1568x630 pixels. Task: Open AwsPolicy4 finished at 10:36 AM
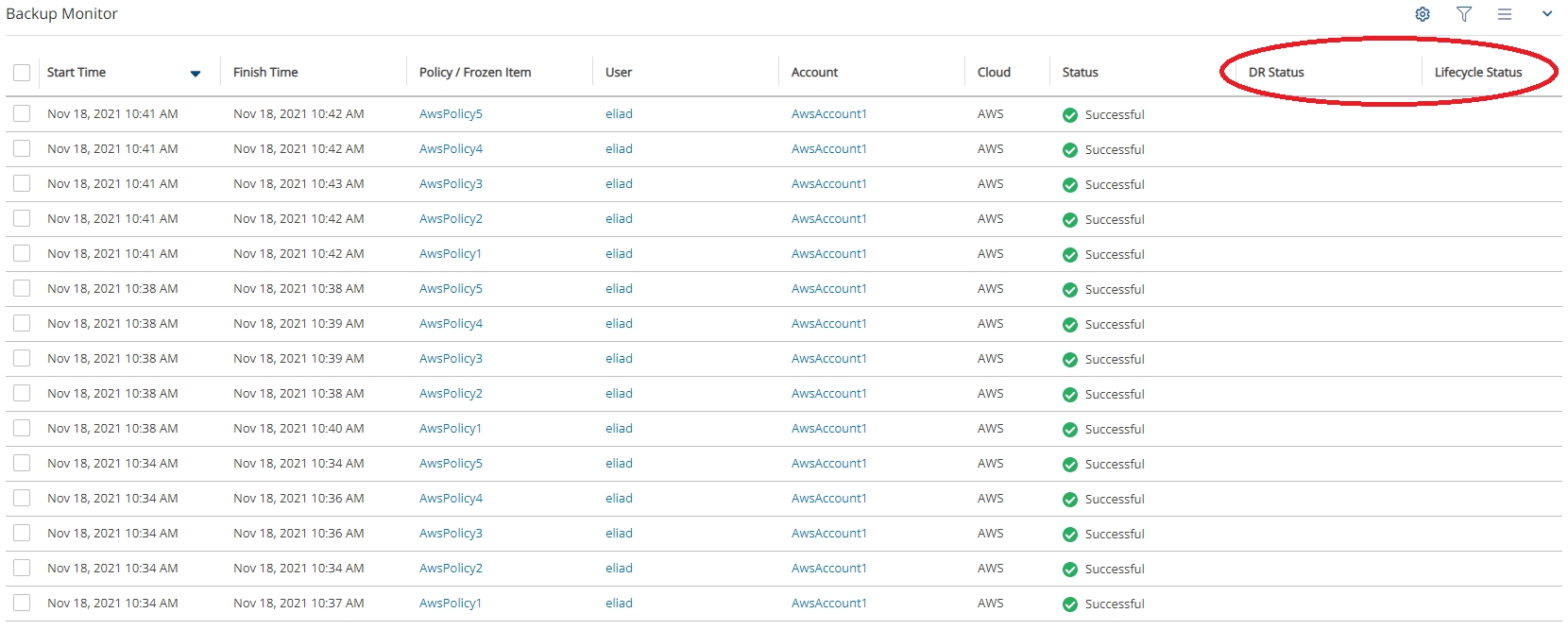pyautogui.click(x=451, y=499)
